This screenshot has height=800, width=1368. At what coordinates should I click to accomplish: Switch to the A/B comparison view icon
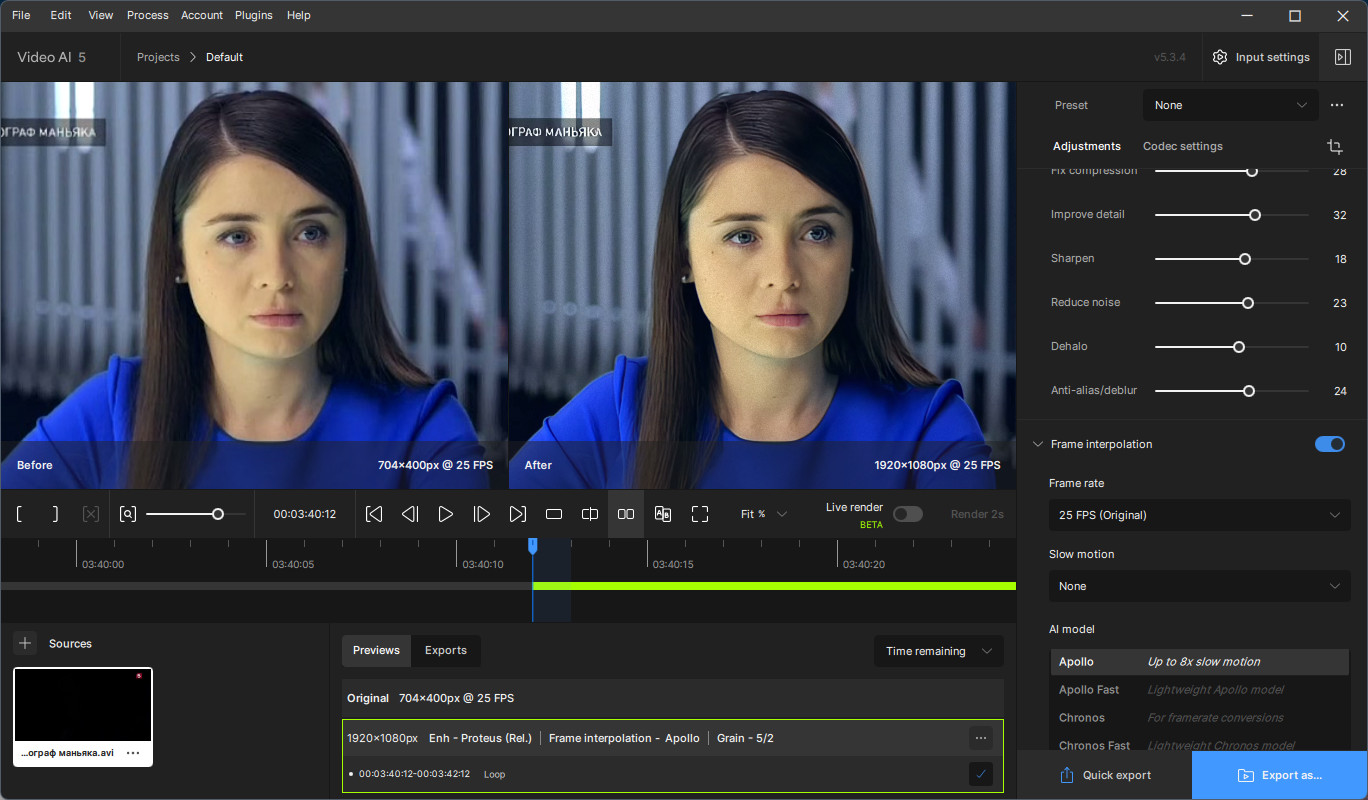click(662, 514)
